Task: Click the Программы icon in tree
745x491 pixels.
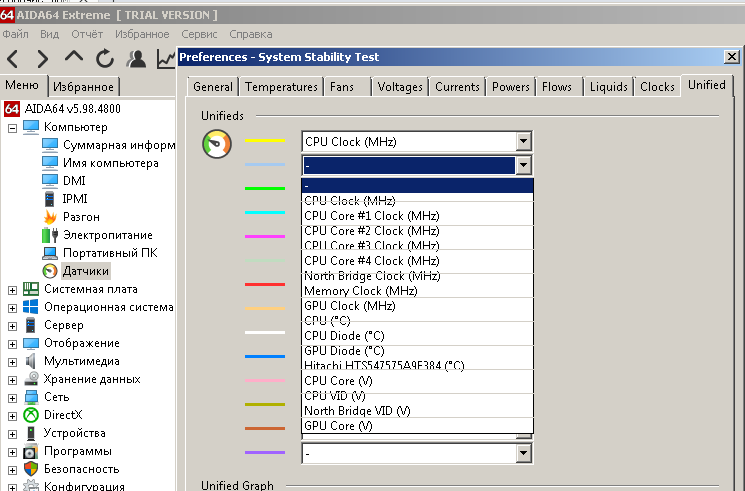Action: 31,451
